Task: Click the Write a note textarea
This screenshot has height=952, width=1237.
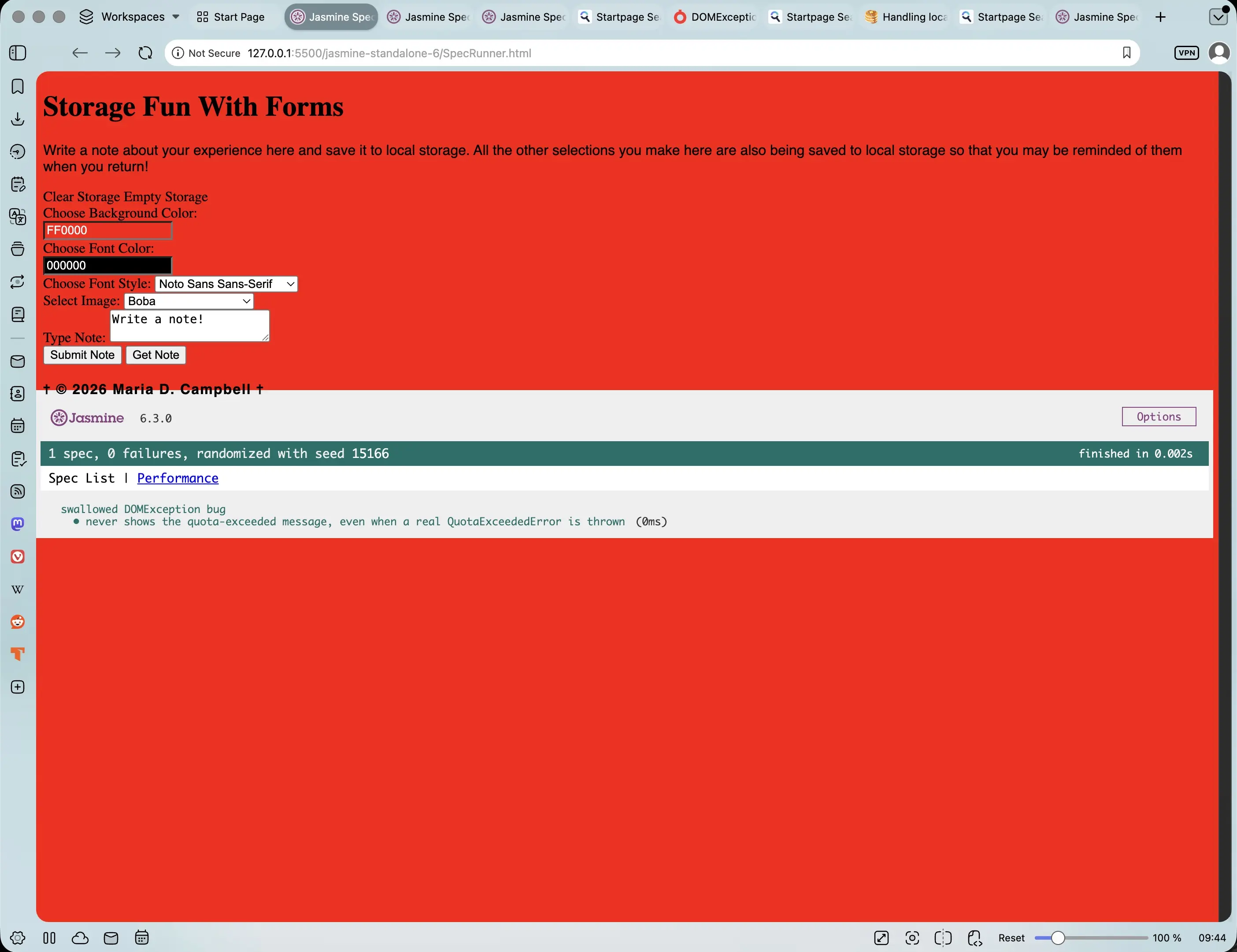Action: coord(190,325)
